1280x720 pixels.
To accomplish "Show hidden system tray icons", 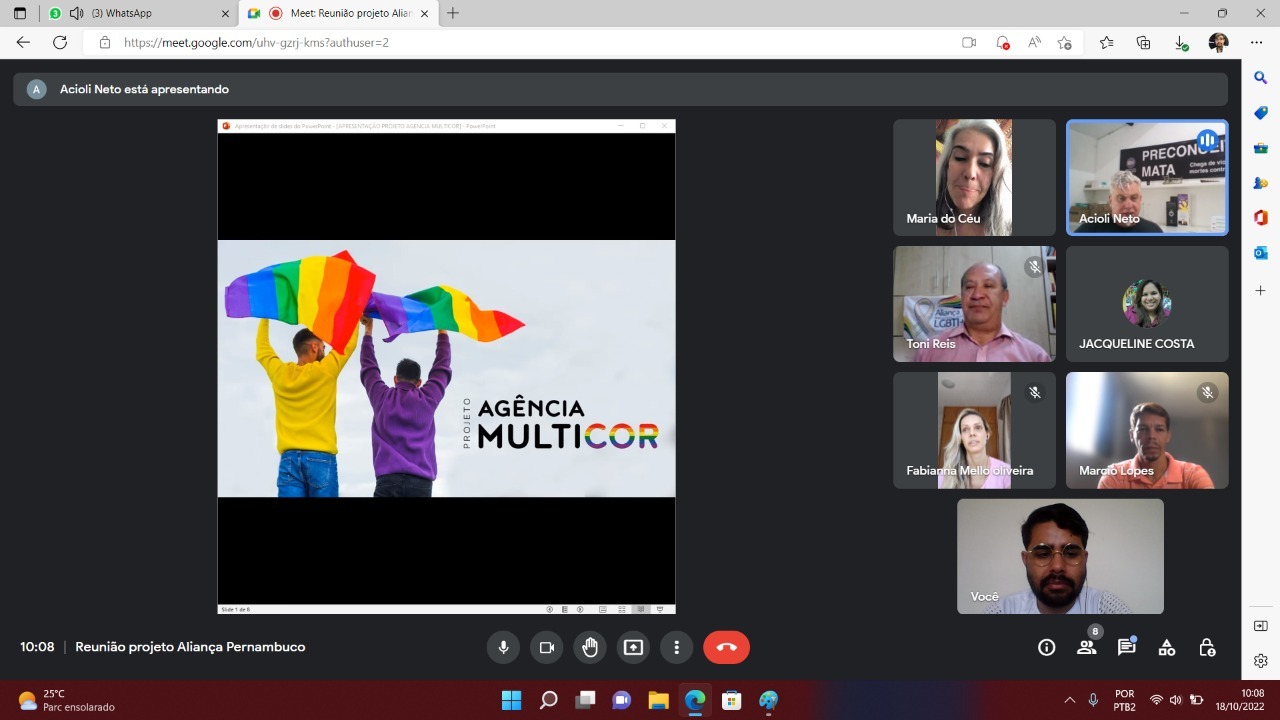I will coord(1069,700).
